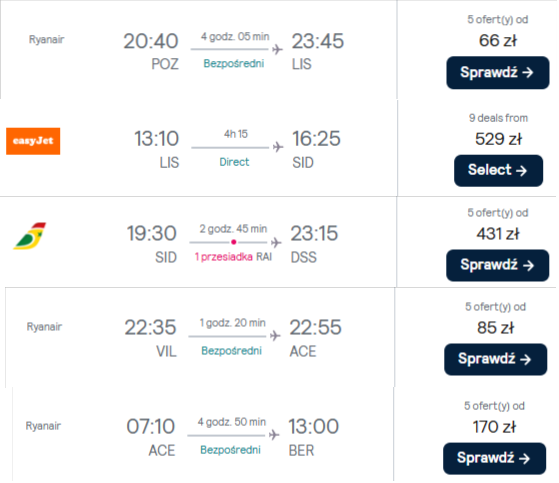
Task: Click airplane icon on LIS to SID flight
Action: (x=278, y=147)
